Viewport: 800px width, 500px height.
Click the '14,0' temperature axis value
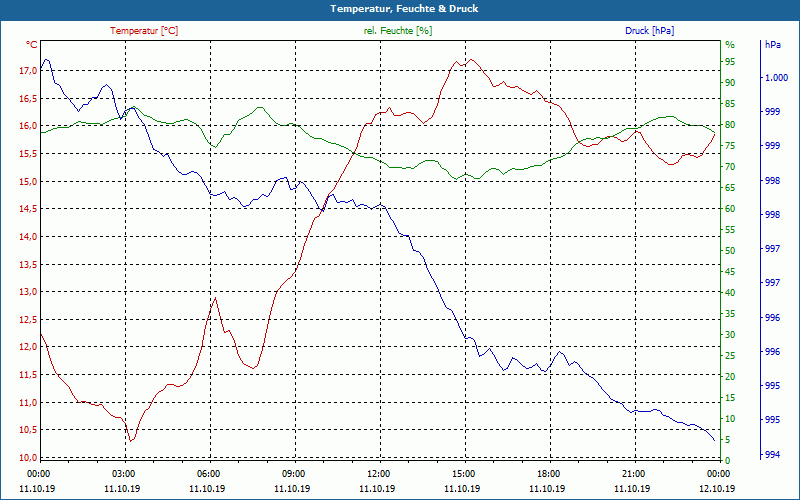(28, 237)
